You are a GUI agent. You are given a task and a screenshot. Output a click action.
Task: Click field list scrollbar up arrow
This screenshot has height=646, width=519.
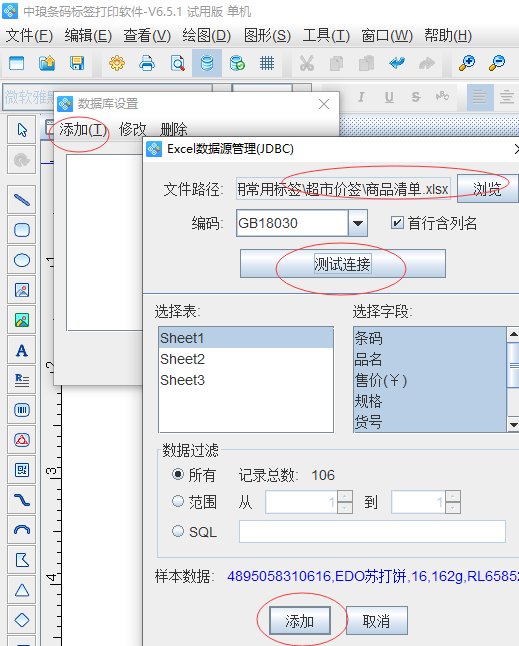[x=513, y=334]
